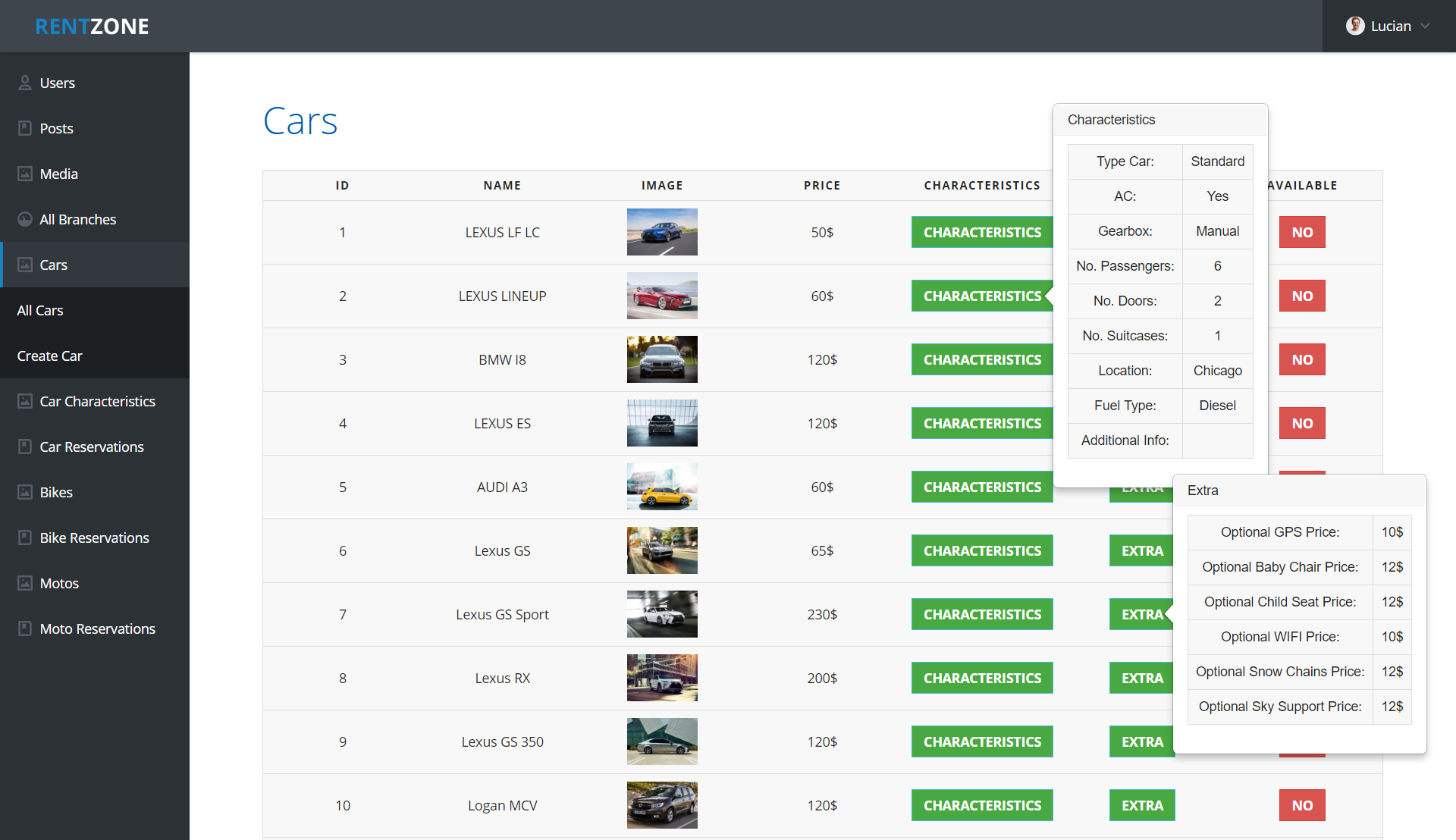Click the Bikes sidebar icon
This screenshot has width=1456, height=840.
coord(25,492)
